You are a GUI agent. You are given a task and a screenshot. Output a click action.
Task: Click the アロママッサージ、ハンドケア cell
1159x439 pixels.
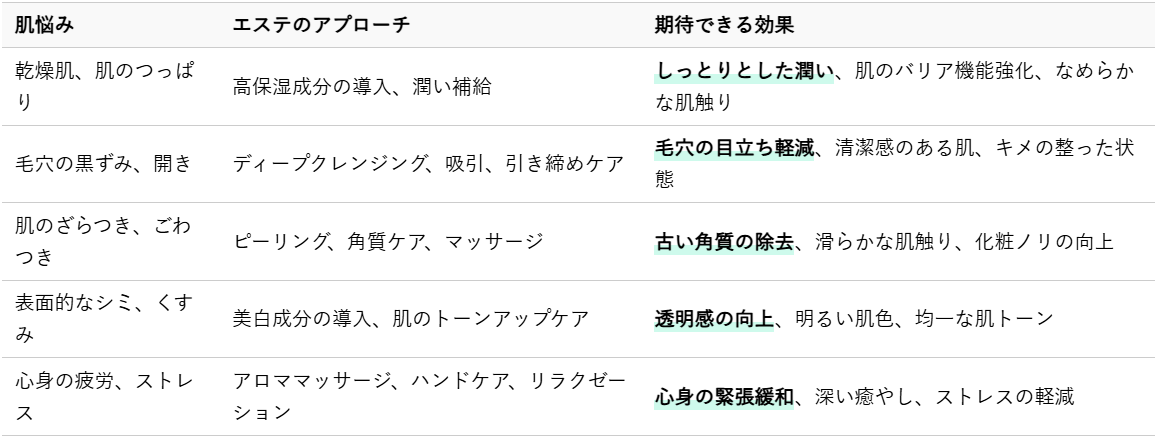(x=430, y=397)
